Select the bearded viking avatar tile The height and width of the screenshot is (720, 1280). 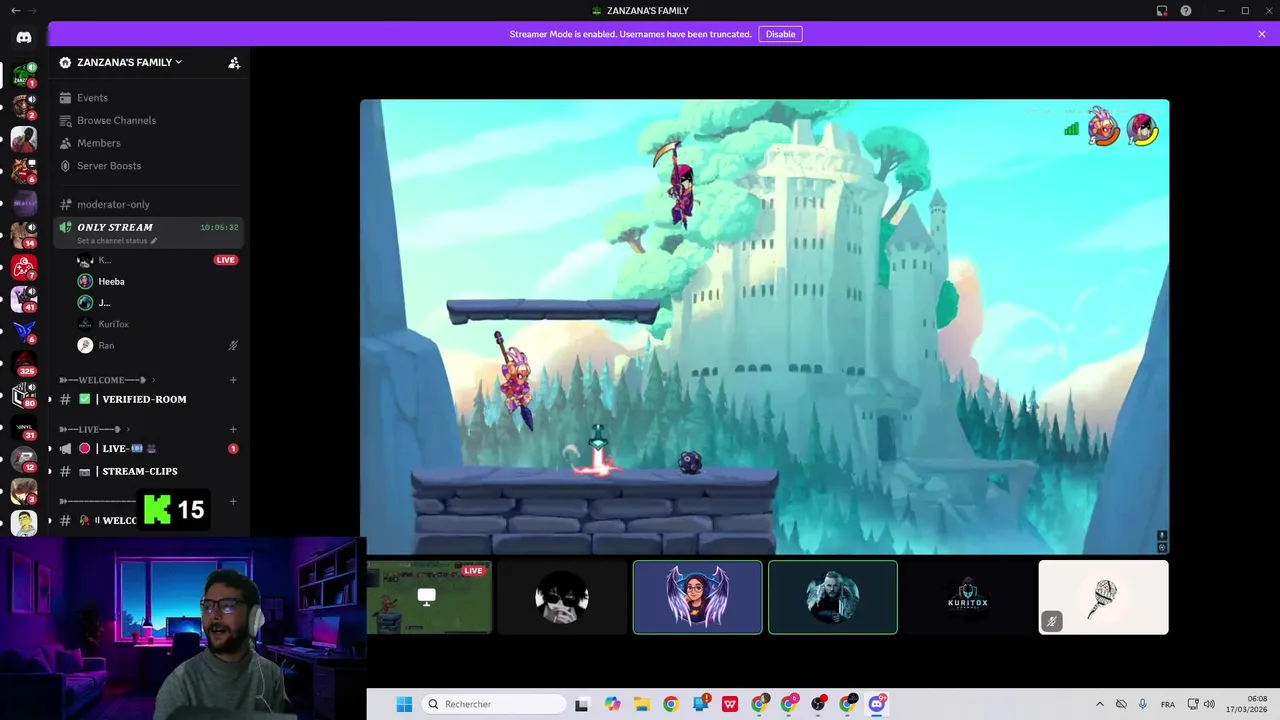pos(832,597)
